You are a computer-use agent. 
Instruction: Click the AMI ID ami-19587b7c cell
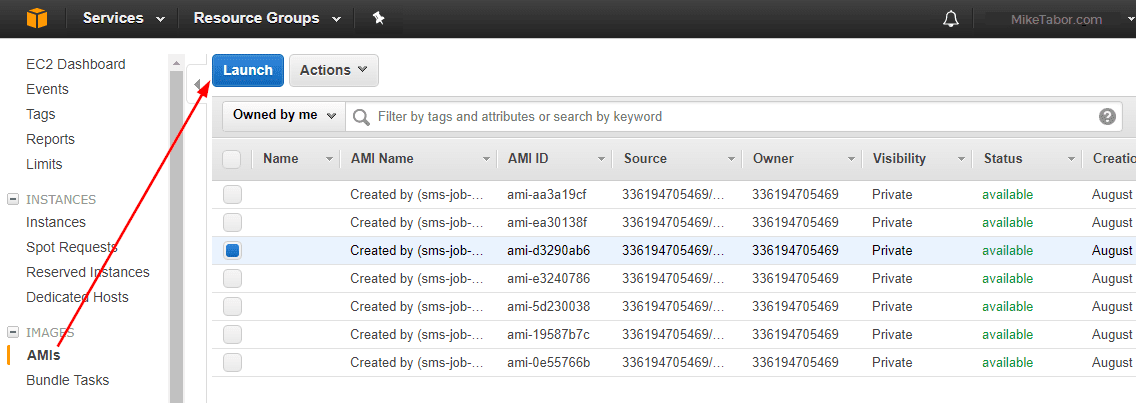548,335
